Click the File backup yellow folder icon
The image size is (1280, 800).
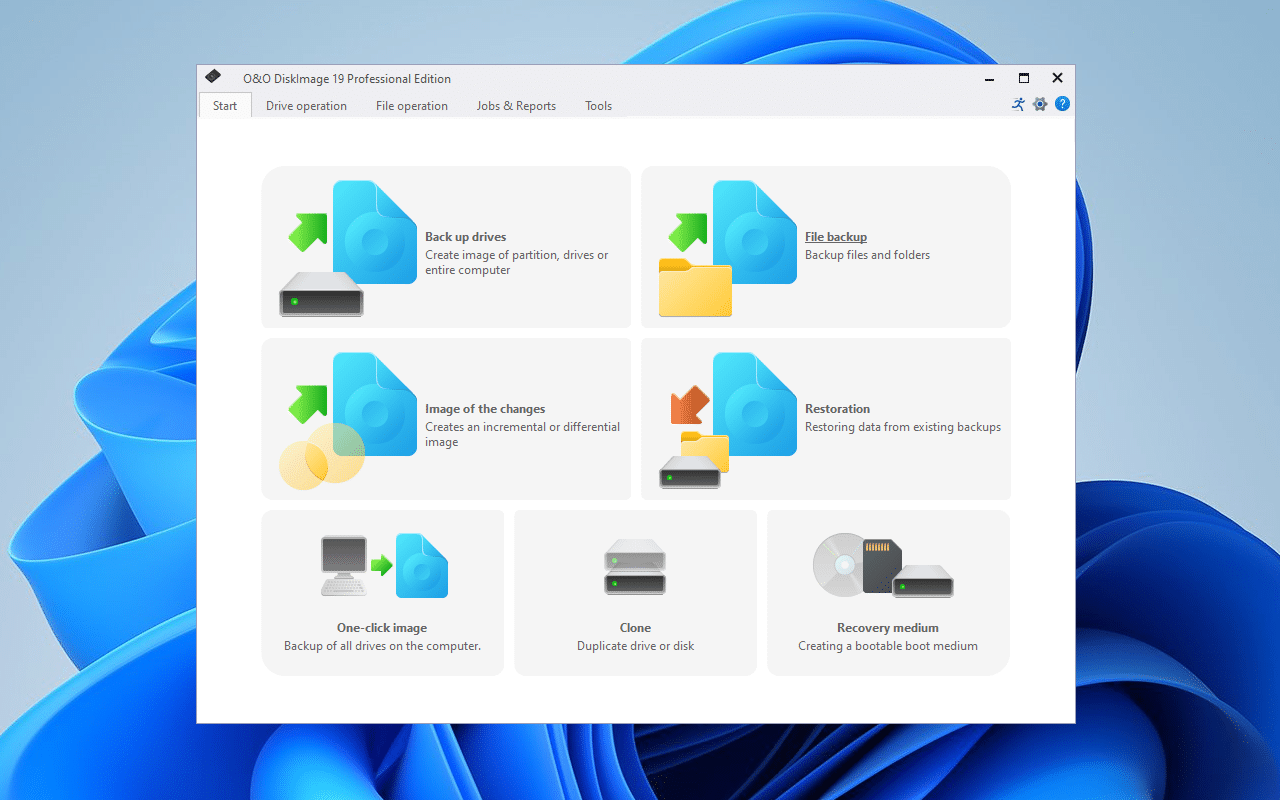pos(694,289)
